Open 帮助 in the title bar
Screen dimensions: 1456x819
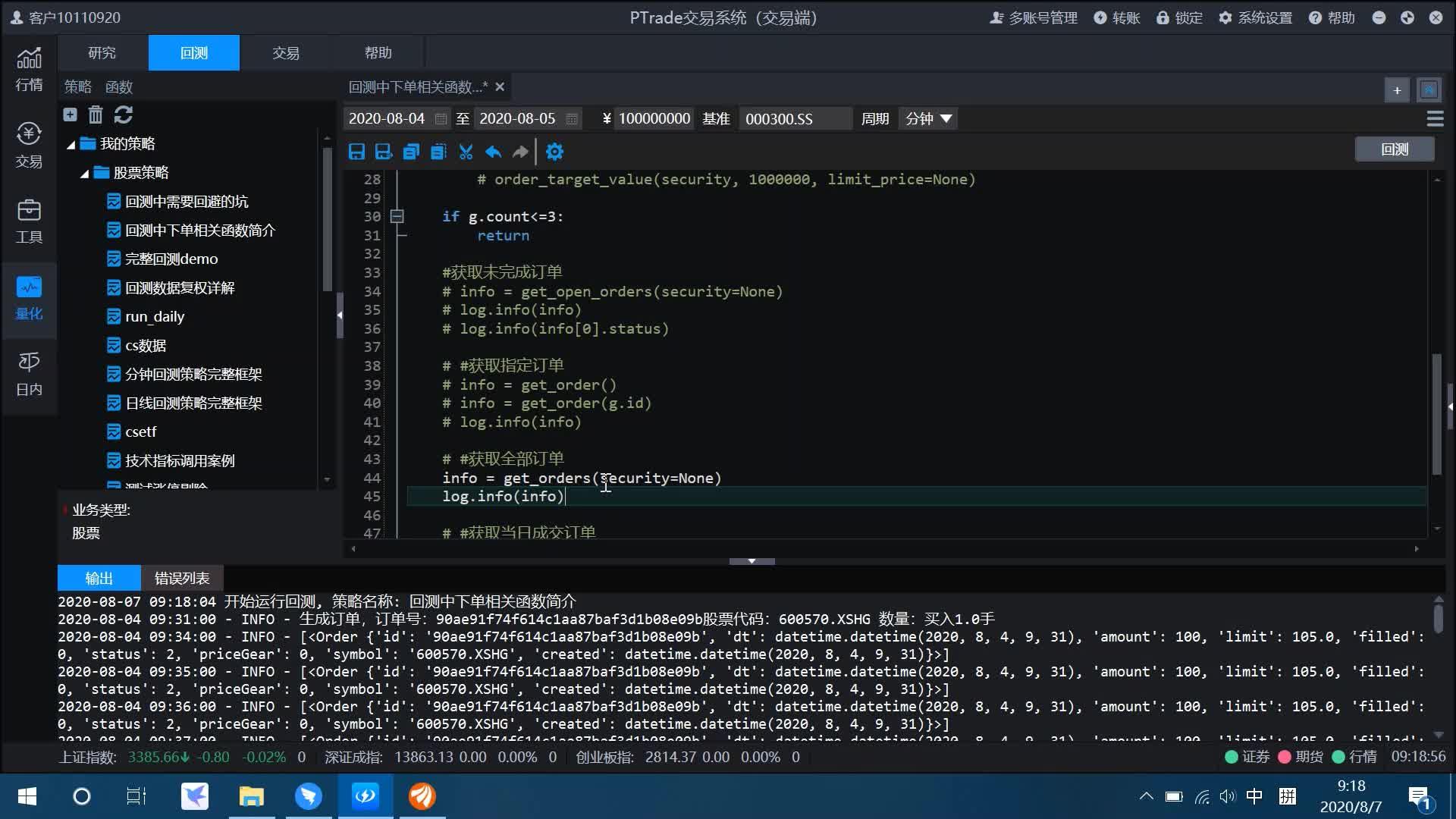tap(1332, 17)
